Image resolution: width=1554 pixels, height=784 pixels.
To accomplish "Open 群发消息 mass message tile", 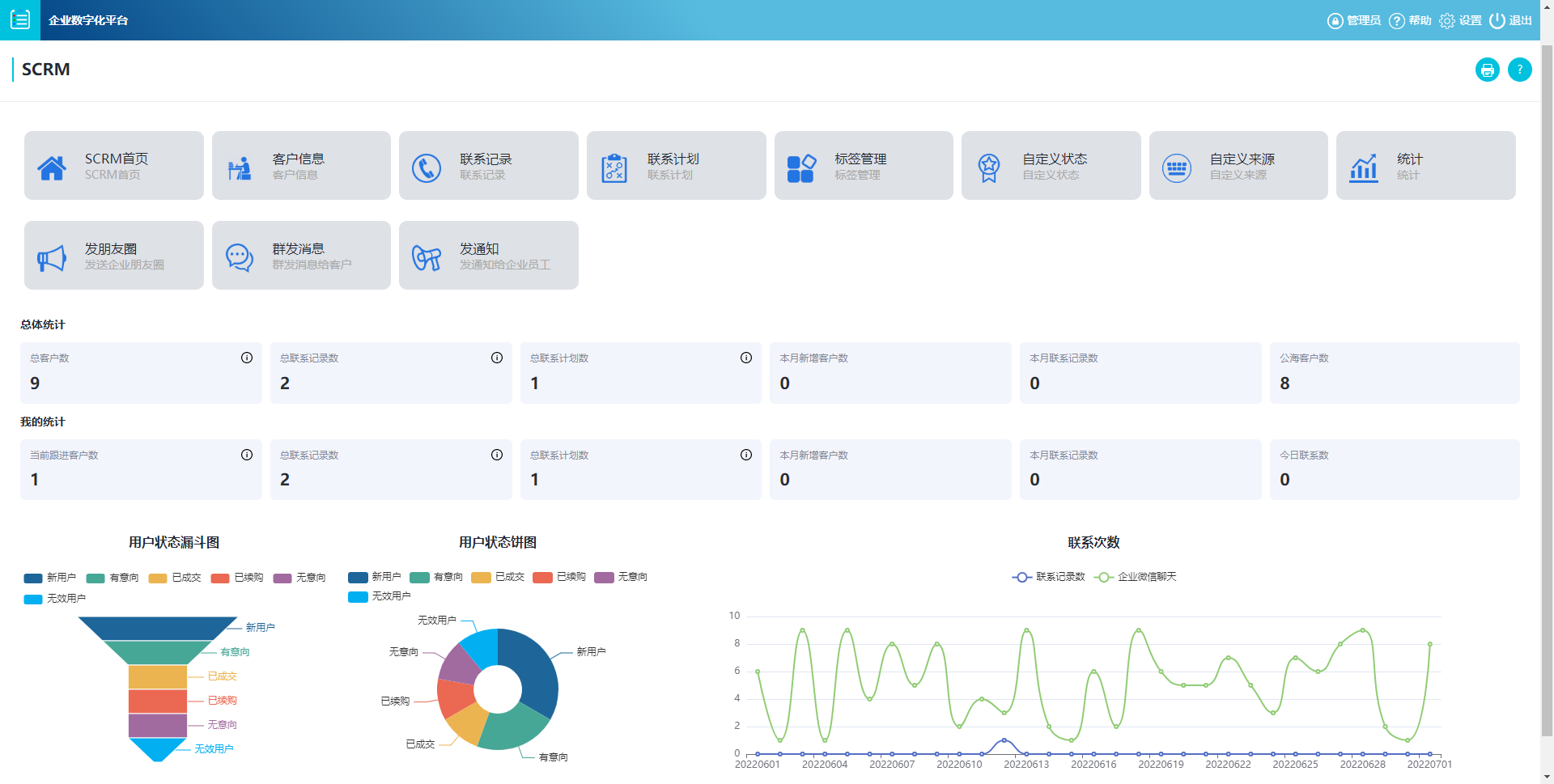I will click(301, 256).
